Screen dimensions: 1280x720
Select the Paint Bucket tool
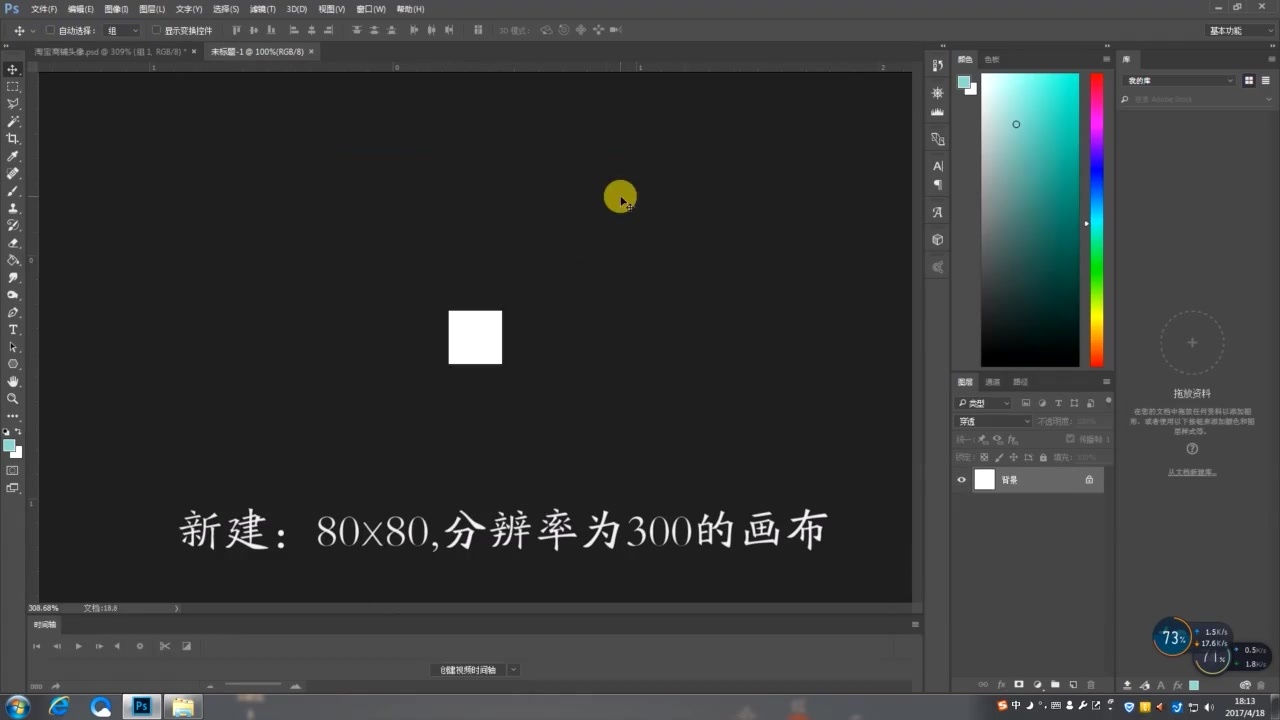[13, 260]
